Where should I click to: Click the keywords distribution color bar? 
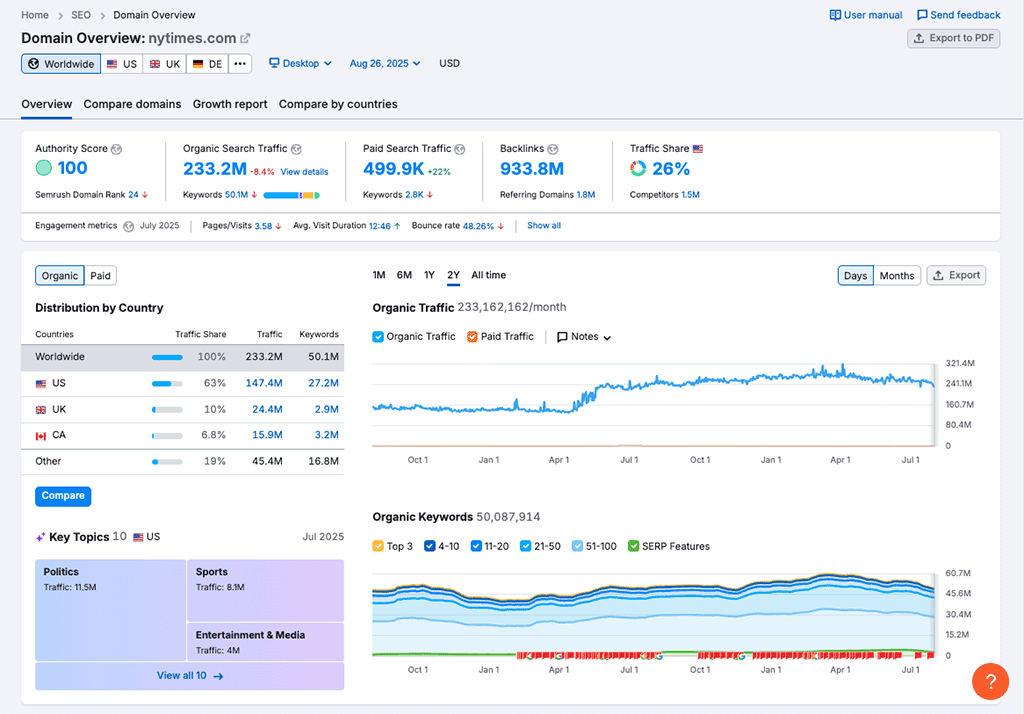tap(291, 195)
